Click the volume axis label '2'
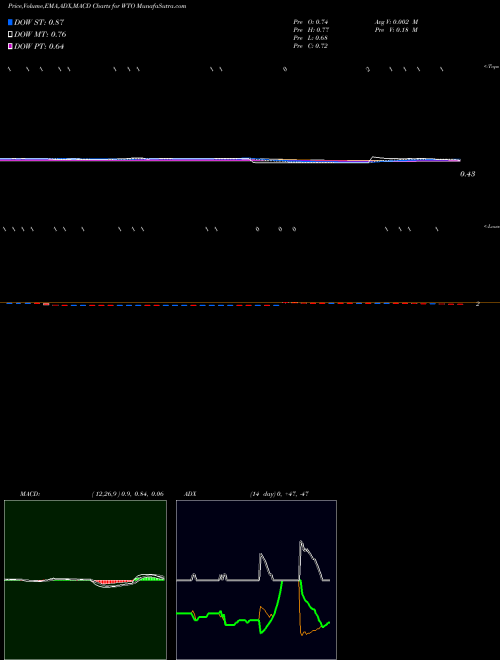 tap(478, 304)
